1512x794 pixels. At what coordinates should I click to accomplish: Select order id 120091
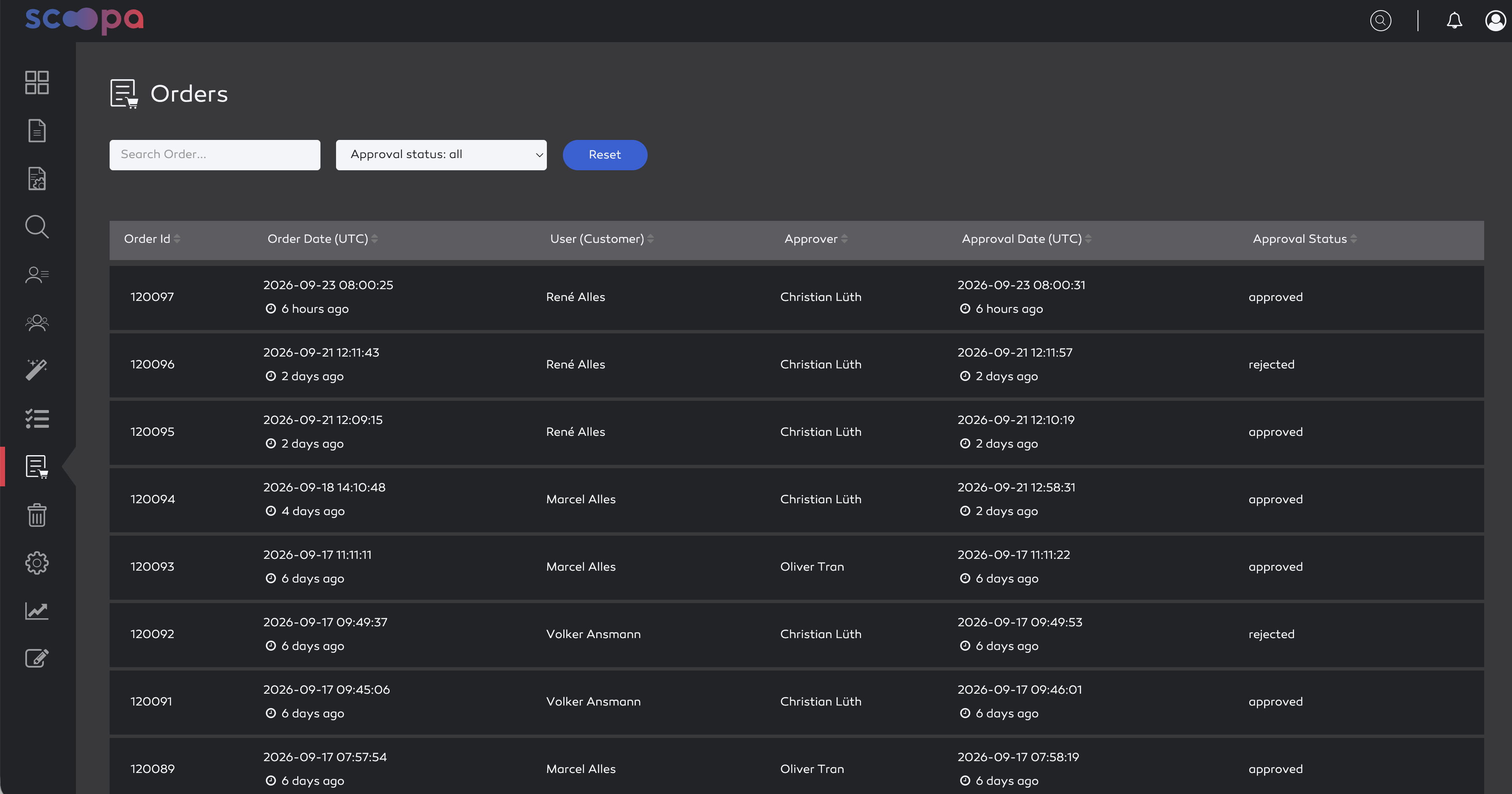coord(151,702)
